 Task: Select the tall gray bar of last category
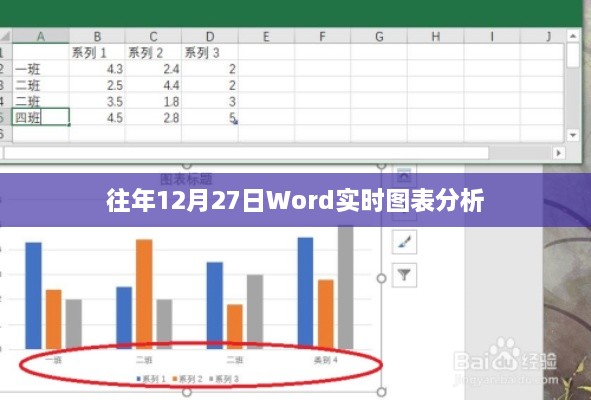click(x=346, y=287)
